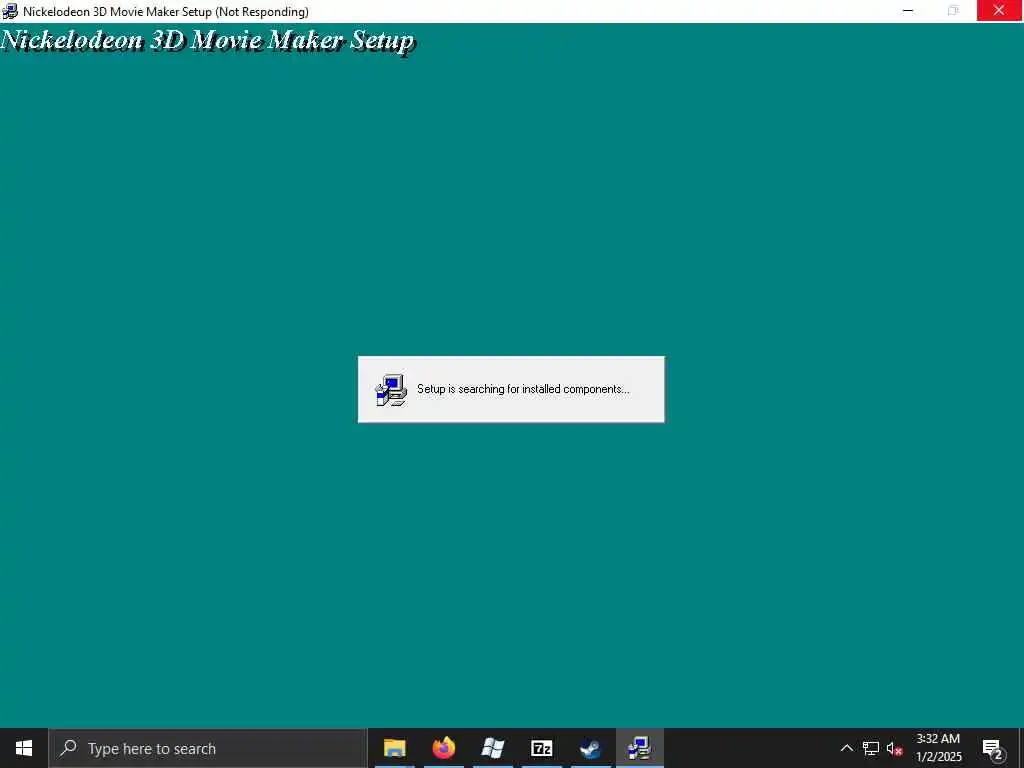Launch Firefox from the taskbar

[443, 748]
